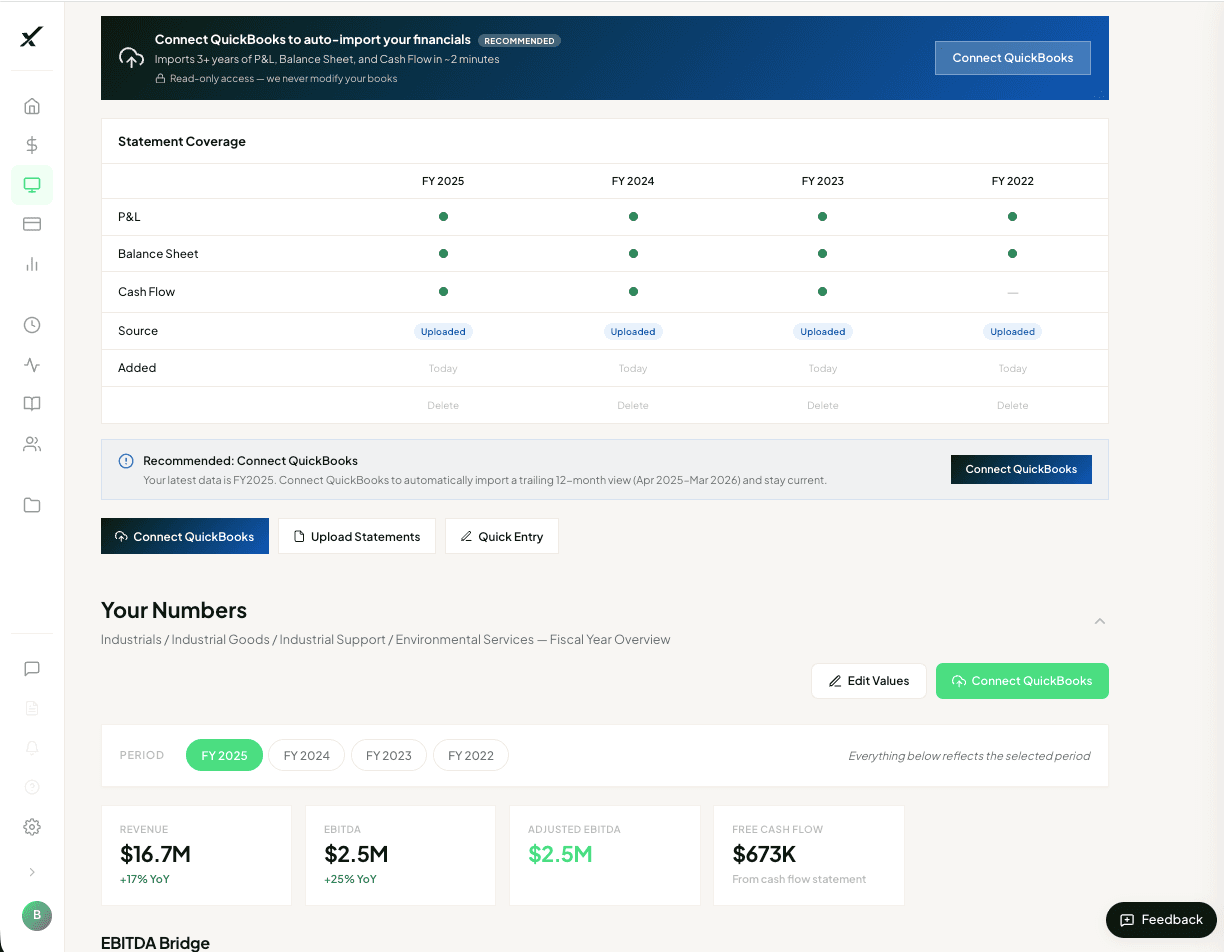Open the Upload Statements option
The image size is (1224, 952).
point(356,536)
